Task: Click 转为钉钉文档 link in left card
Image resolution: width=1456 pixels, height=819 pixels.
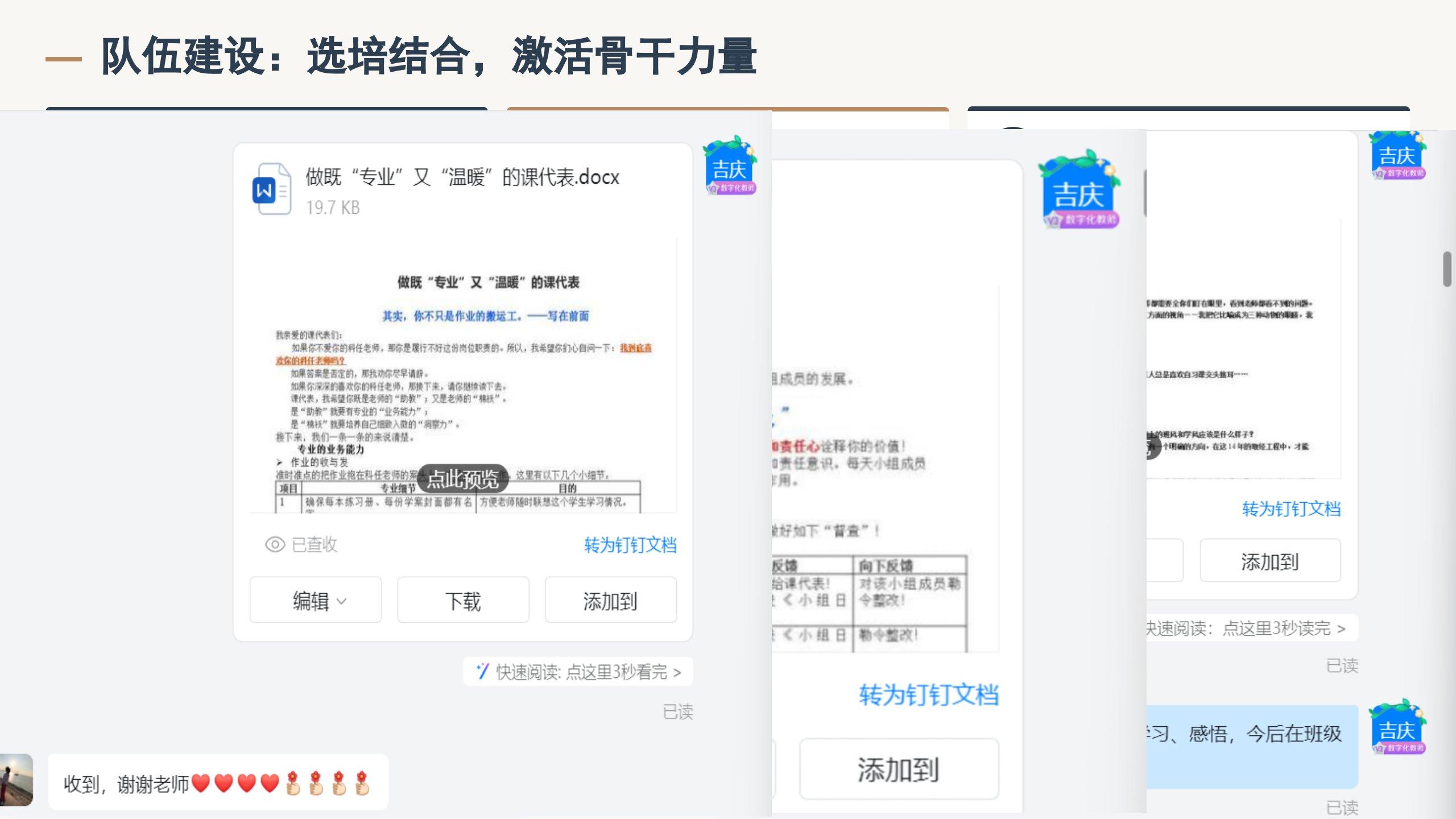Action: 630,545
